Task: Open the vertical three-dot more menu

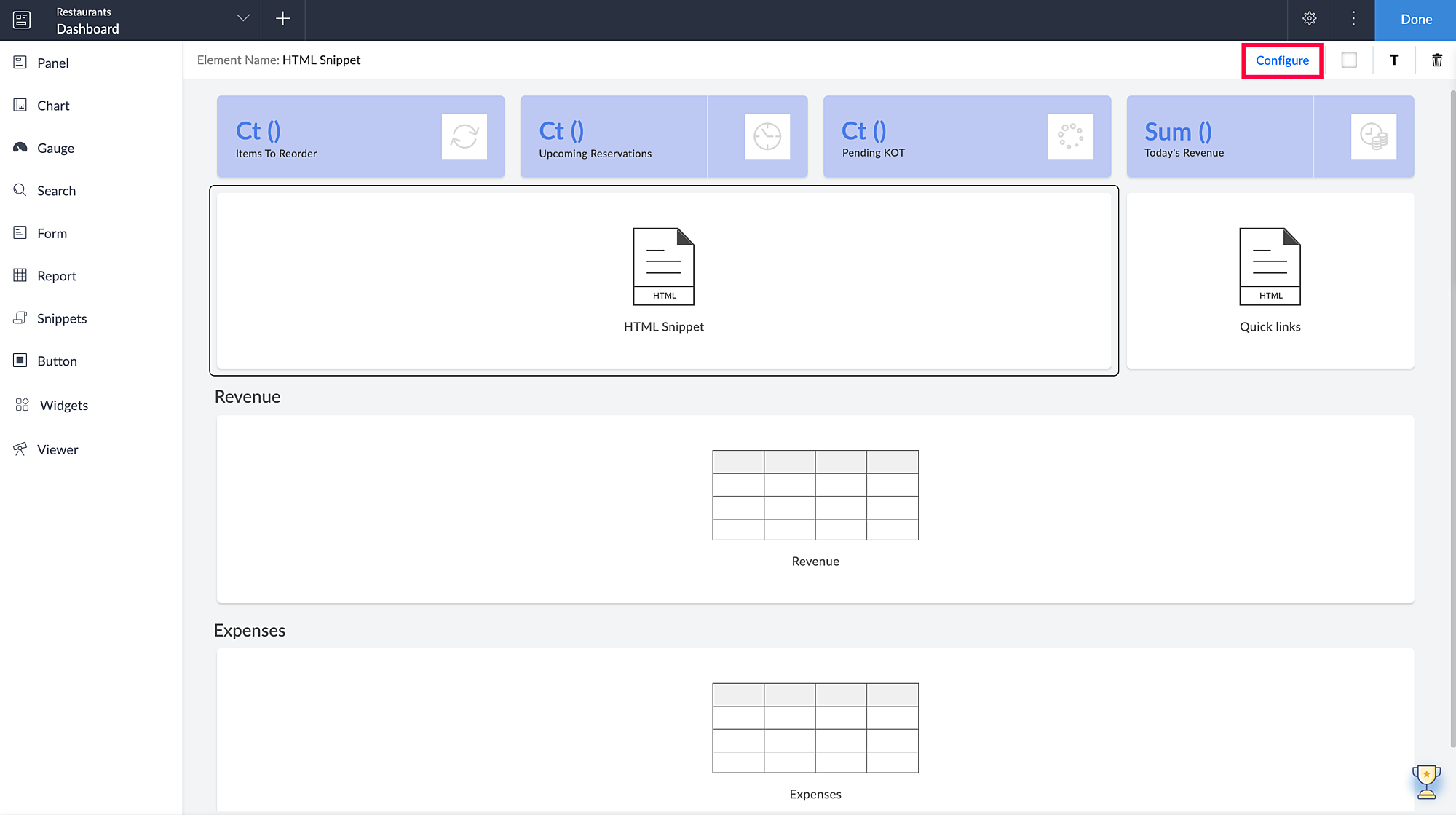Action: coord(1353,19)
